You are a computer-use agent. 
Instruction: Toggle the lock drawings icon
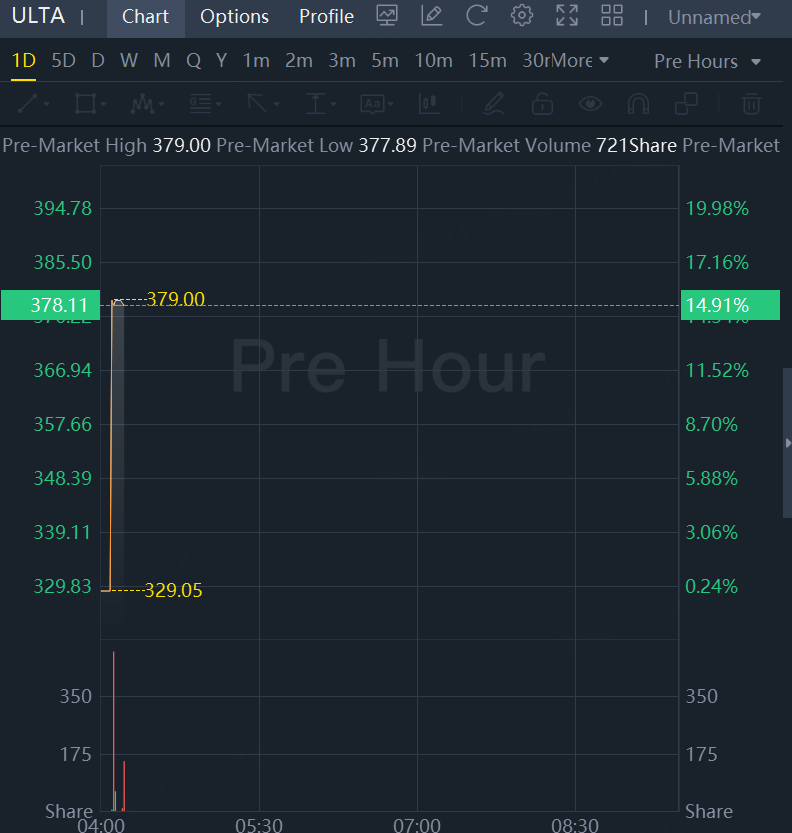(542, 103)
